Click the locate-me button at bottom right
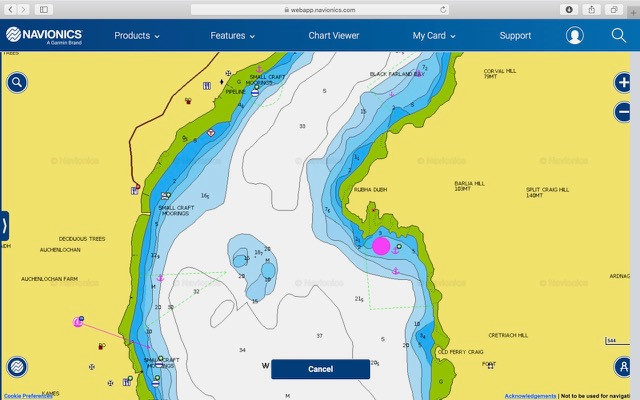Viewport: 640px width, 400px height. click(623, 367)
